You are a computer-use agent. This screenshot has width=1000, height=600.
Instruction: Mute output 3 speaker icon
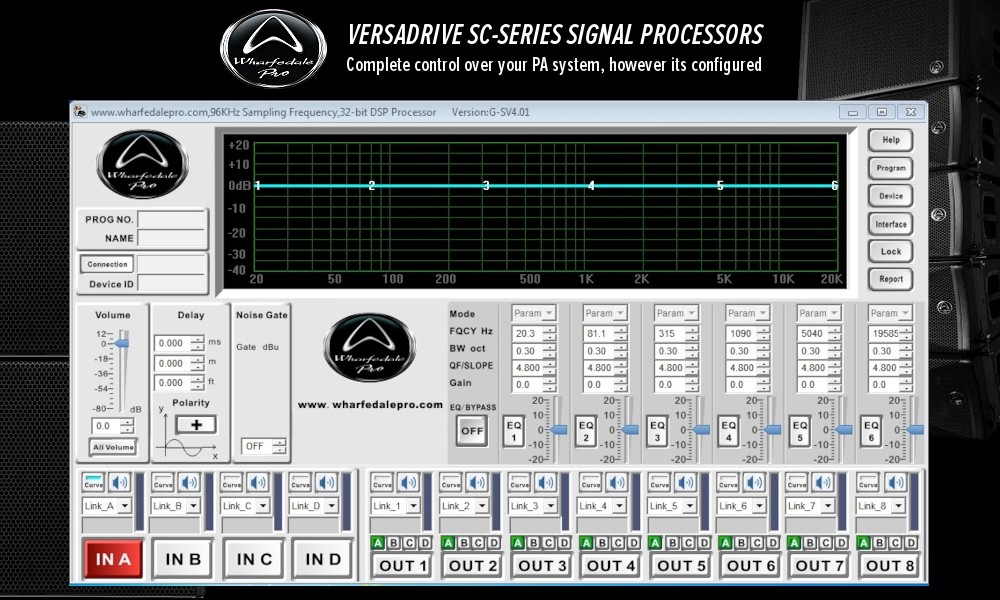coord(547,483)
